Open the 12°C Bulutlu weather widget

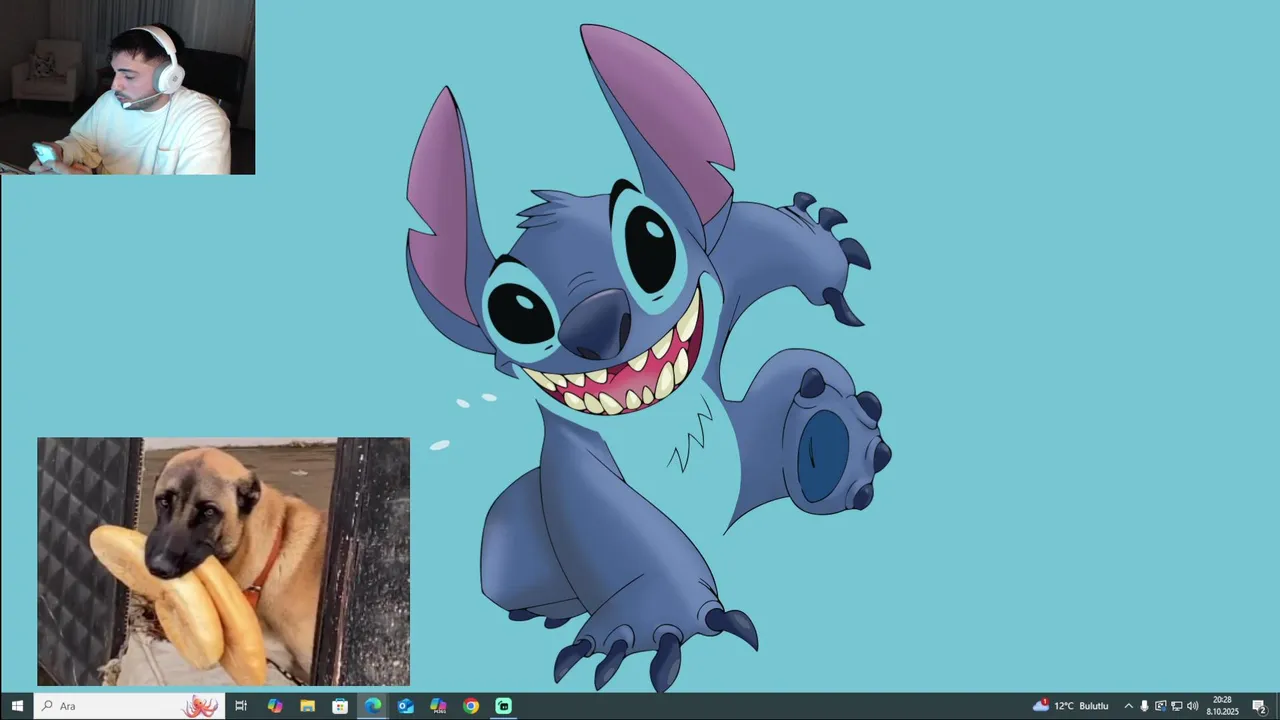pyautogui.click(x=1071, y=706)
